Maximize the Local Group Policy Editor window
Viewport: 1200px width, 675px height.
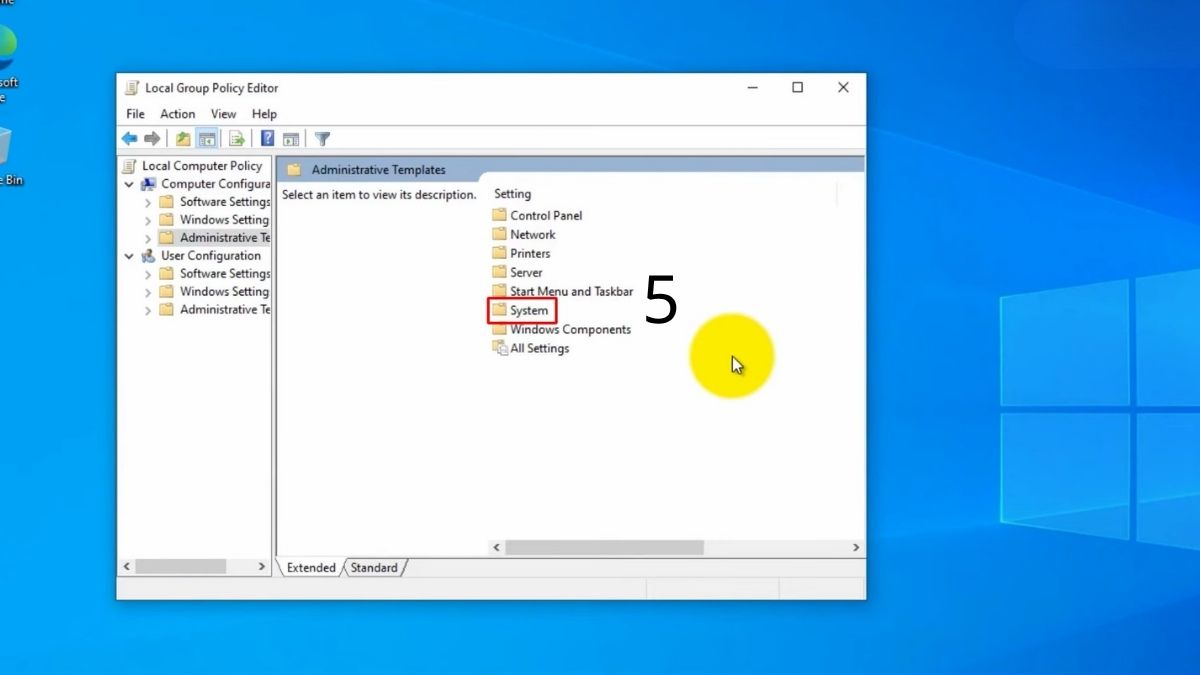coord(798,88)
